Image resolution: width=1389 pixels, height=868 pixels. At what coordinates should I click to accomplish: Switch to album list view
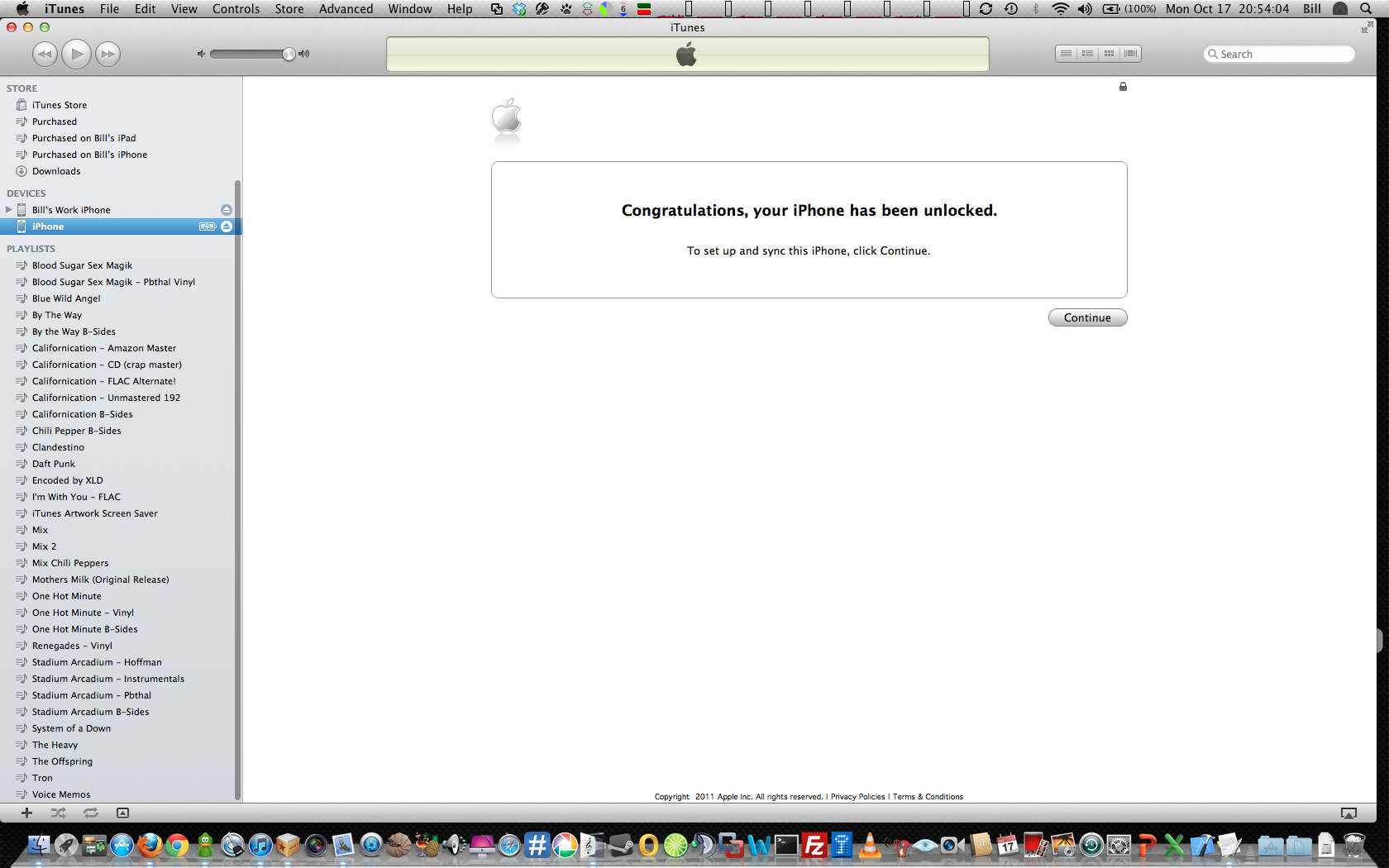[1087, 54]
